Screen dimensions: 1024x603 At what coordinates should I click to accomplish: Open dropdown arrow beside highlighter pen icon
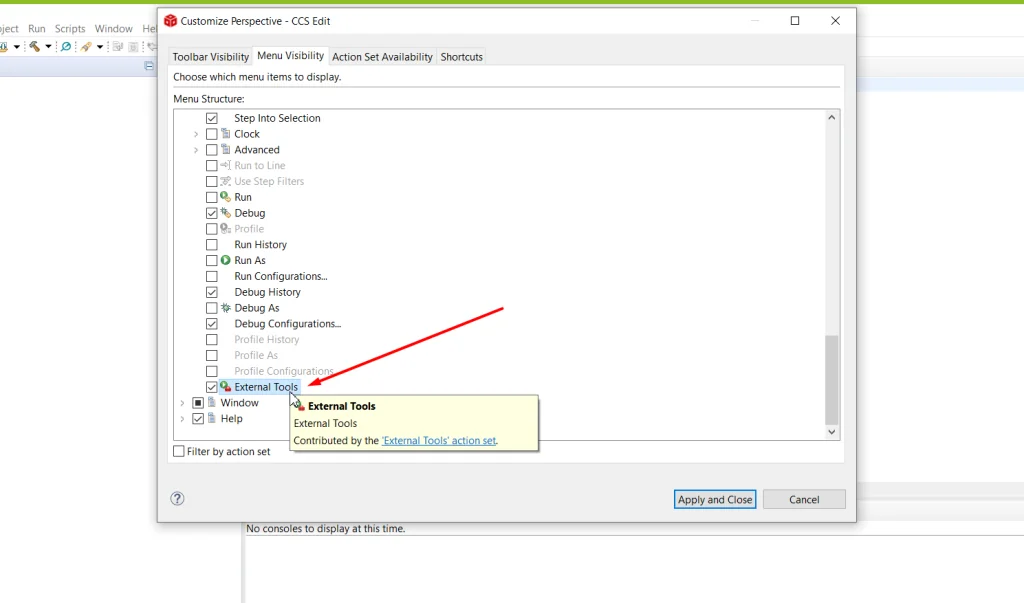100,46
